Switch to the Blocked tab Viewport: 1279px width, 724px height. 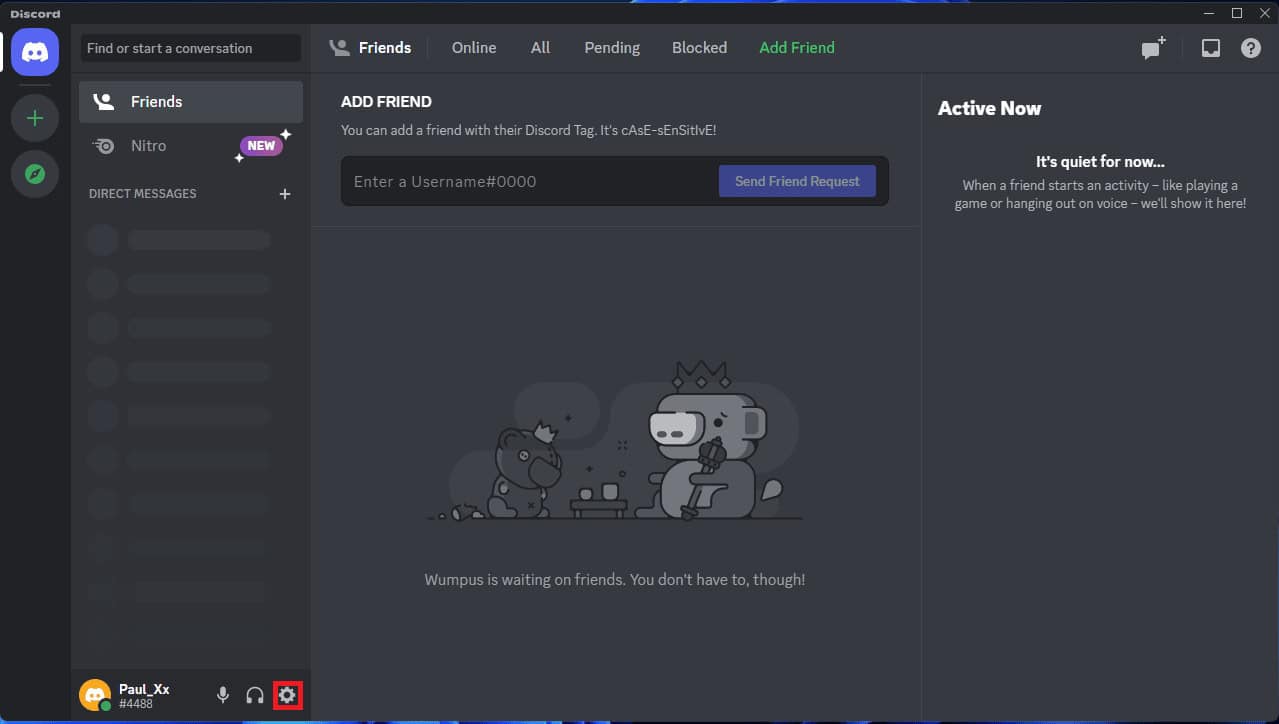(699, 48)
